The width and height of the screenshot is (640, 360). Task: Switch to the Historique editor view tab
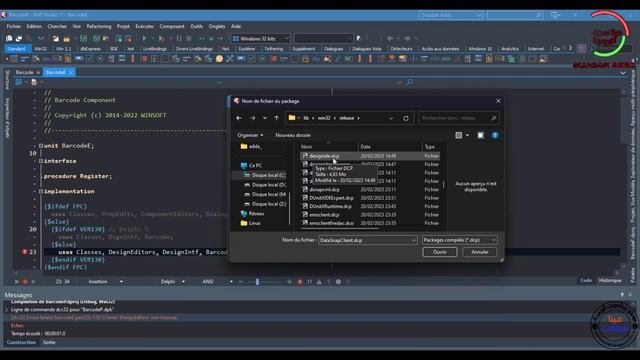tap(610, 280)
